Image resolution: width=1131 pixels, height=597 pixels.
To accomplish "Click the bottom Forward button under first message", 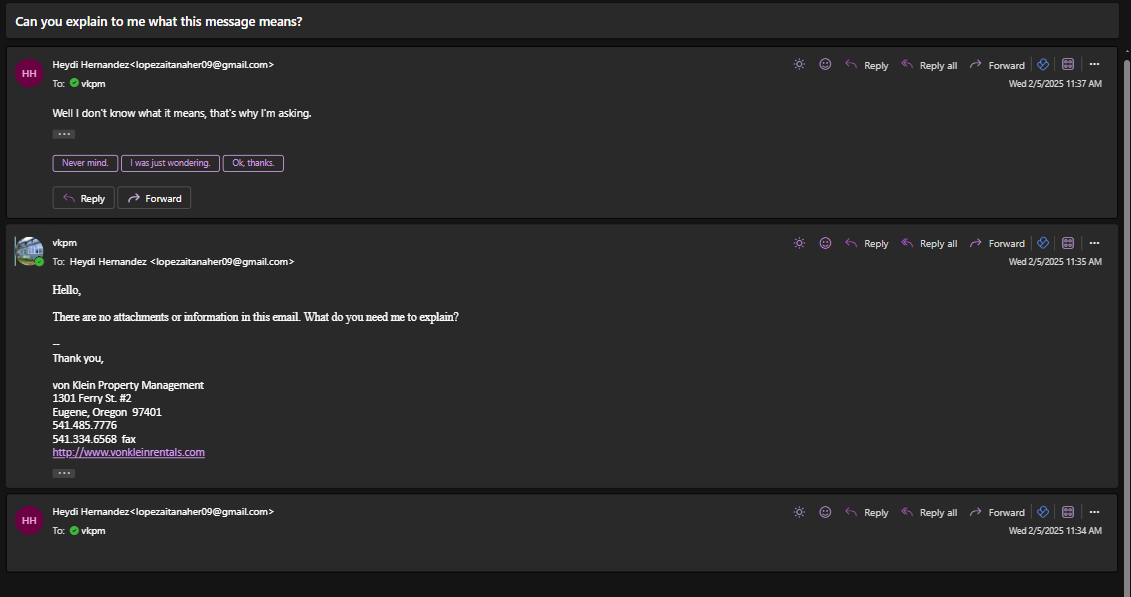I will coord(154,198).
